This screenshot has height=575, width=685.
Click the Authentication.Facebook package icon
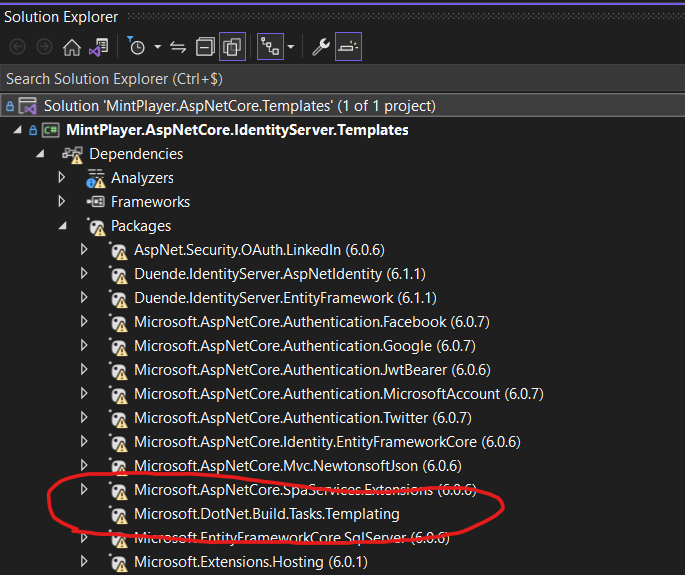[118, 323]
